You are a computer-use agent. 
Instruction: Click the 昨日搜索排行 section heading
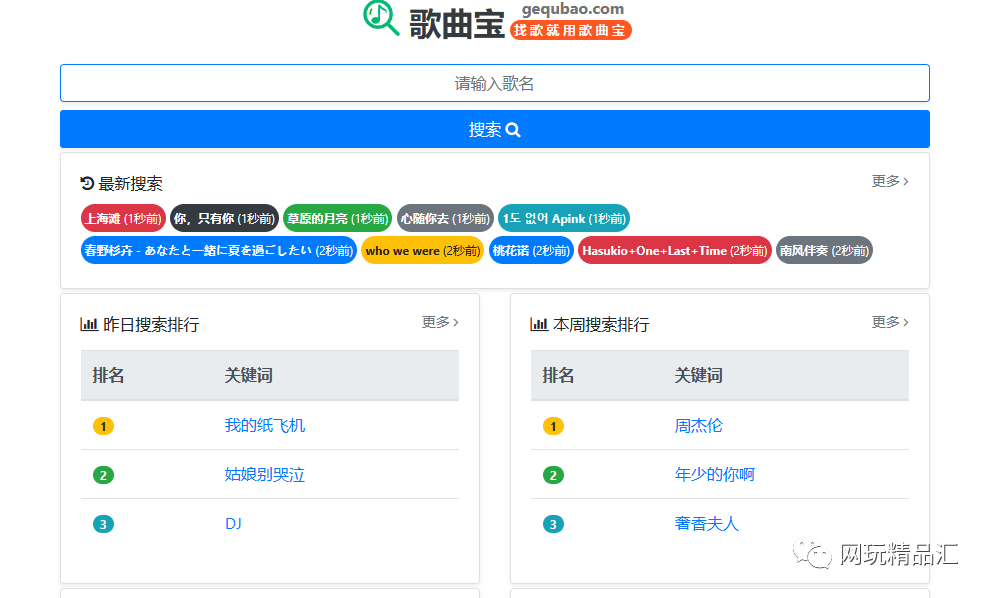pos(151,325)
